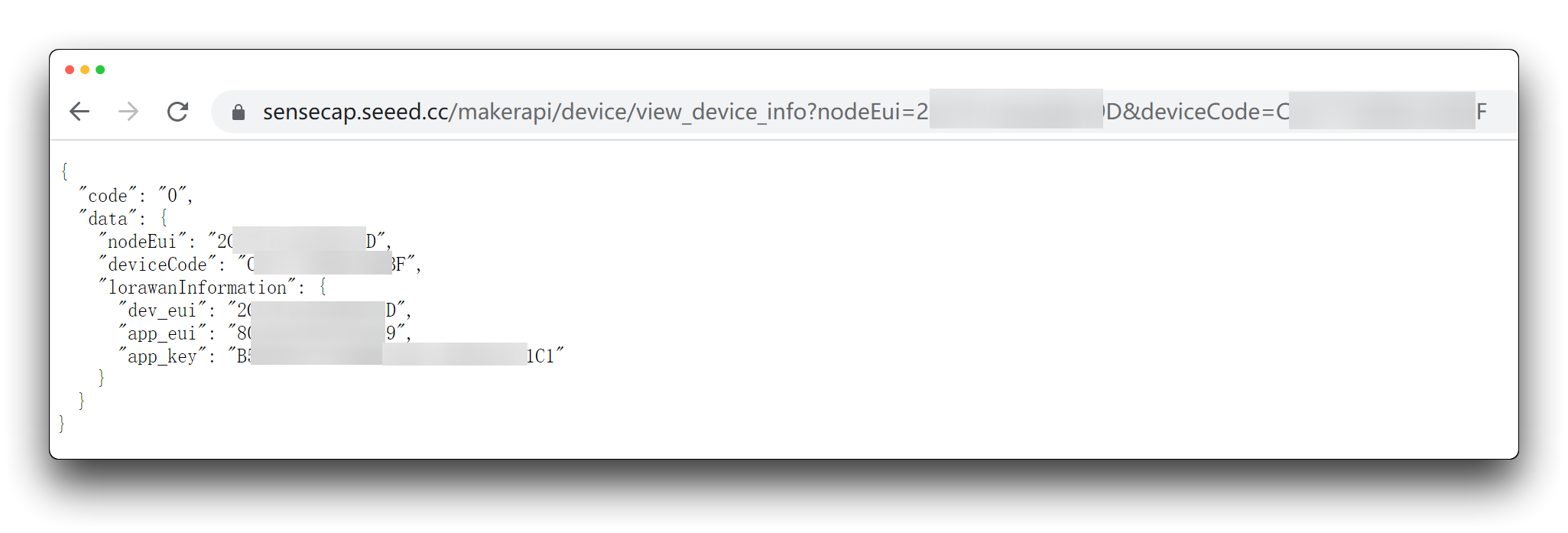This screenshot has height=533, width=1568.
Task: Select the "nodeEui" key in JSON
Action: (x=142, y=242)
